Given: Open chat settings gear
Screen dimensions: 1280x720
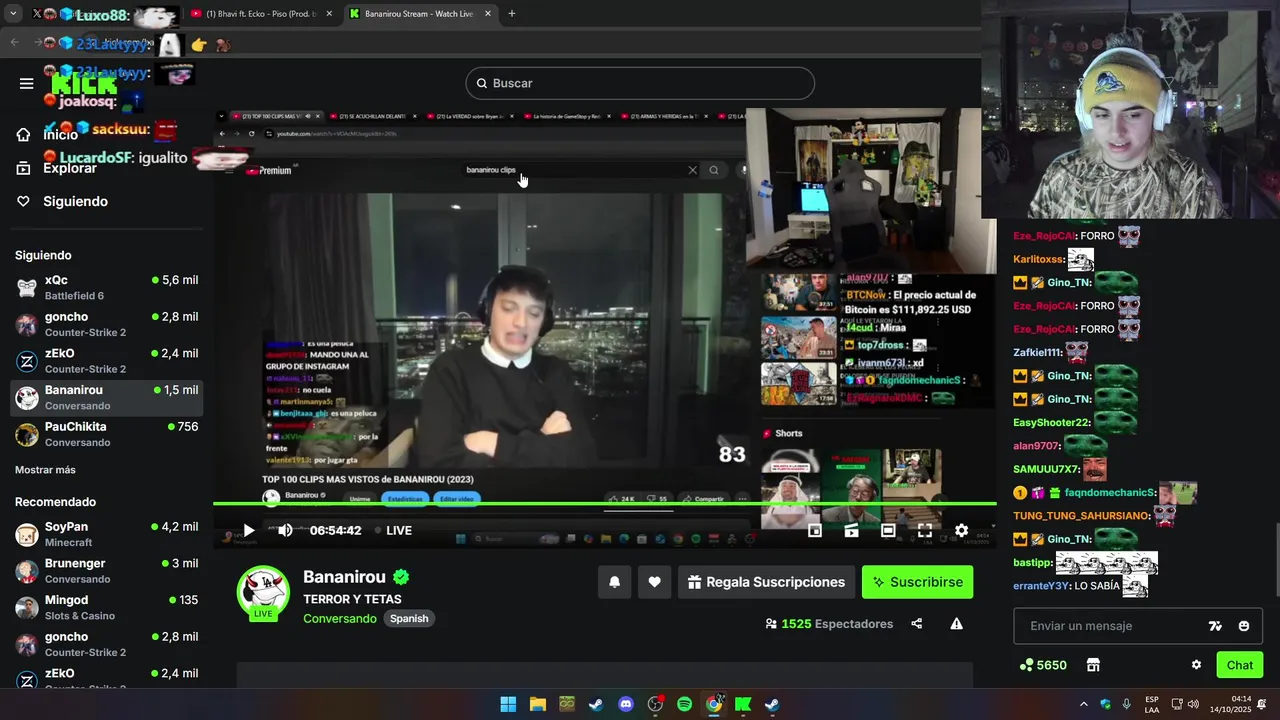Looking at the screenshot, I should 1196,665.
